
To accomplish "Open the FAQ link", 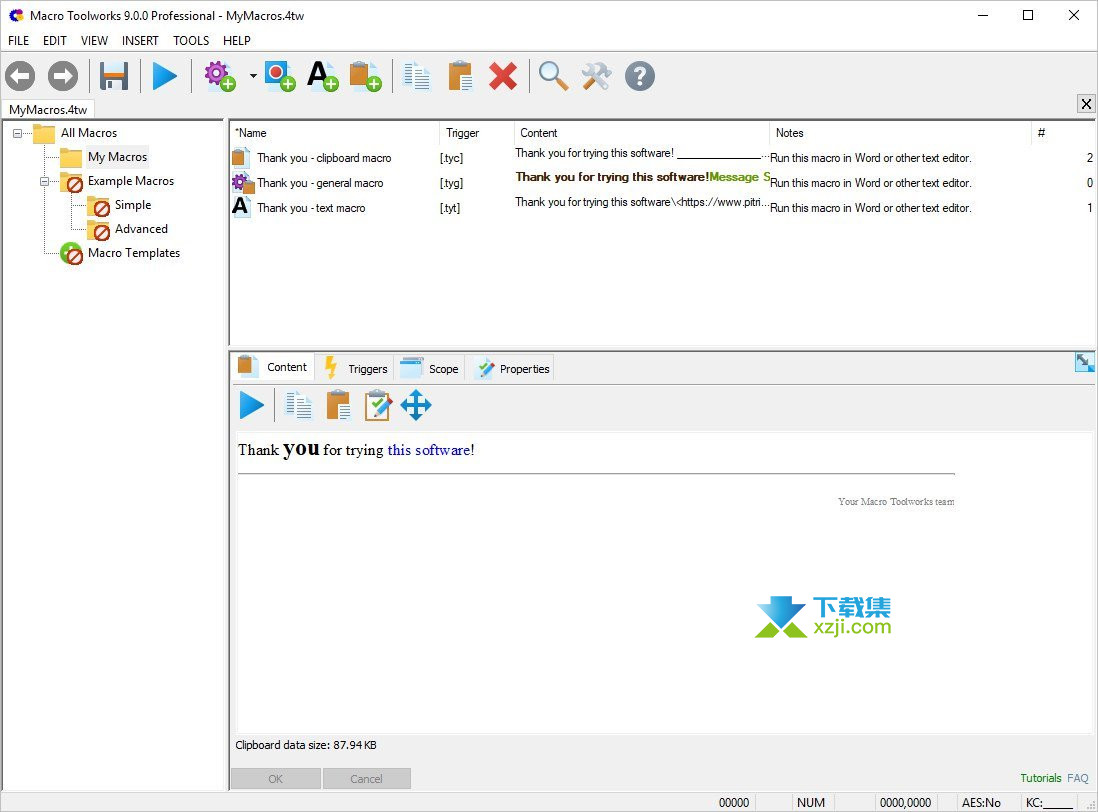I will 1078,778.
